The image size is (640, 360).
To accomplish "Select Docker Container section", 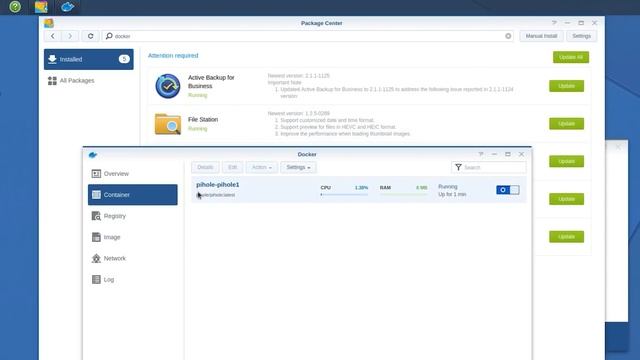I will click(x=133, y=195).
